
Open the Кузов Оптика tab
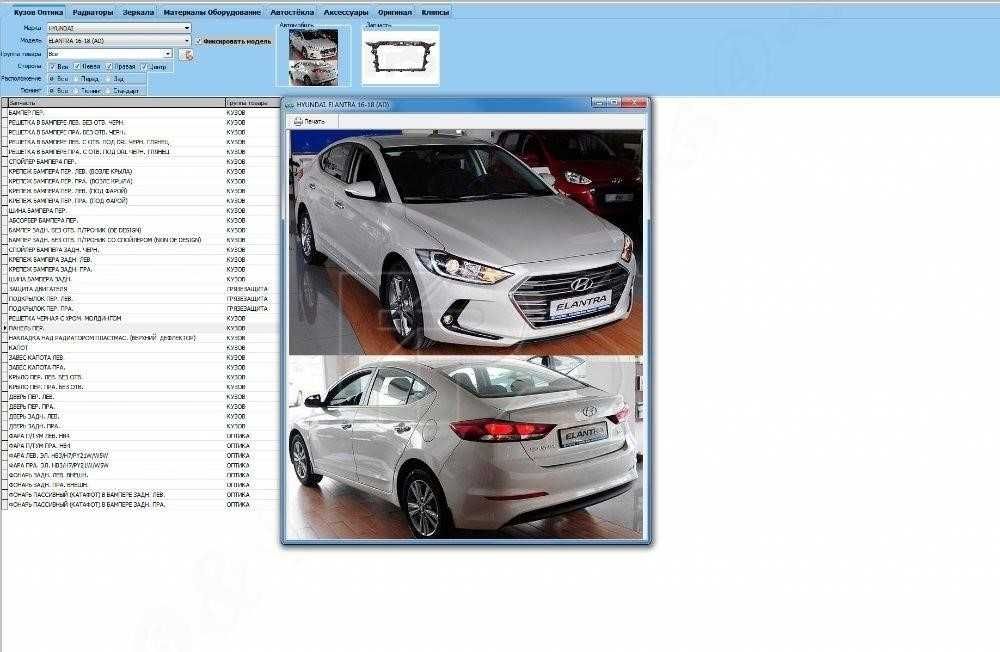pyautogui.click(x=38, y=12)
